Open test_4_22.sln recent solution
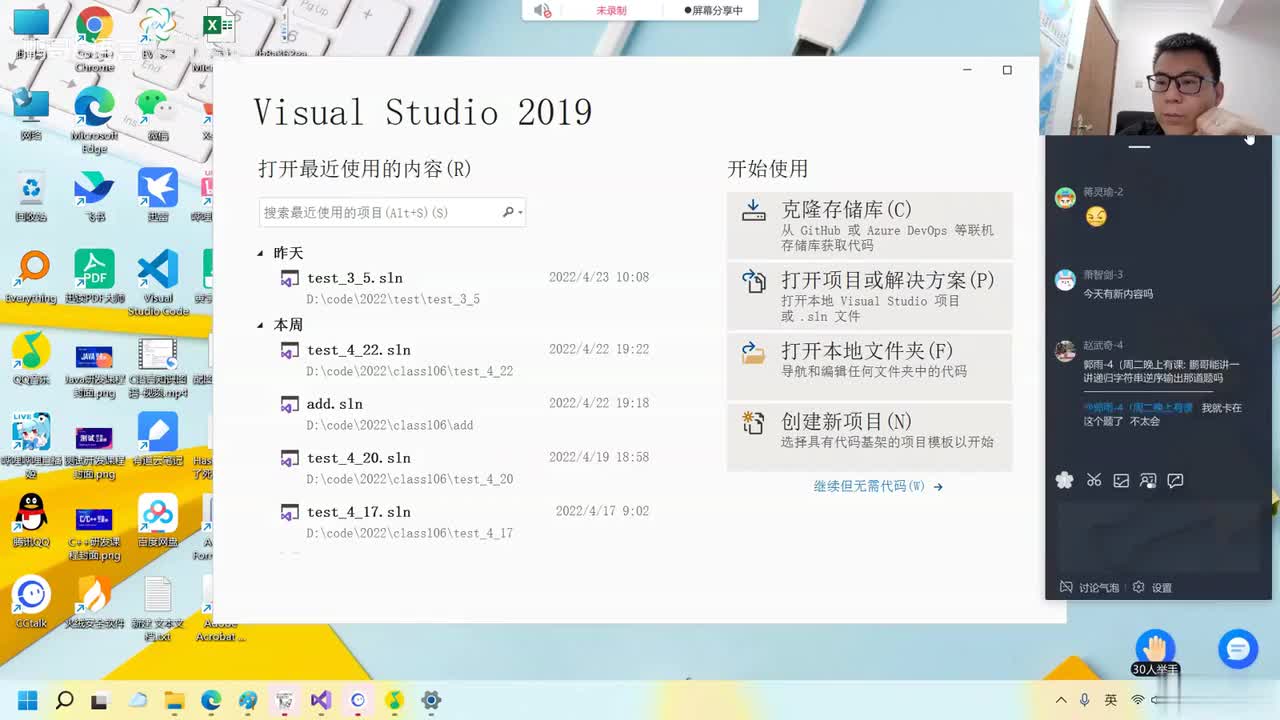Image resolution: width=1280 pixels, height=720 pixels. coord(465,359)
